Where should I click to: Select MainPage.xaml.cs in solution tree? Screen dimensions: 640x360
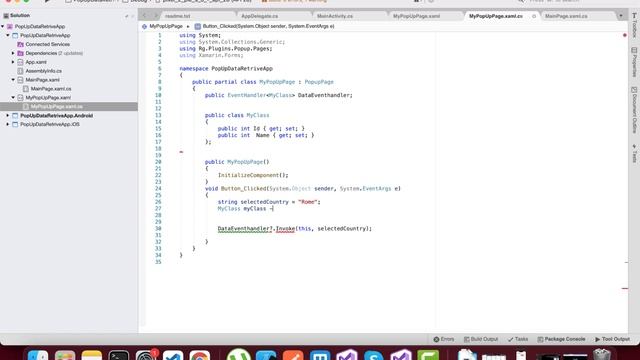[x=51, y=89]
